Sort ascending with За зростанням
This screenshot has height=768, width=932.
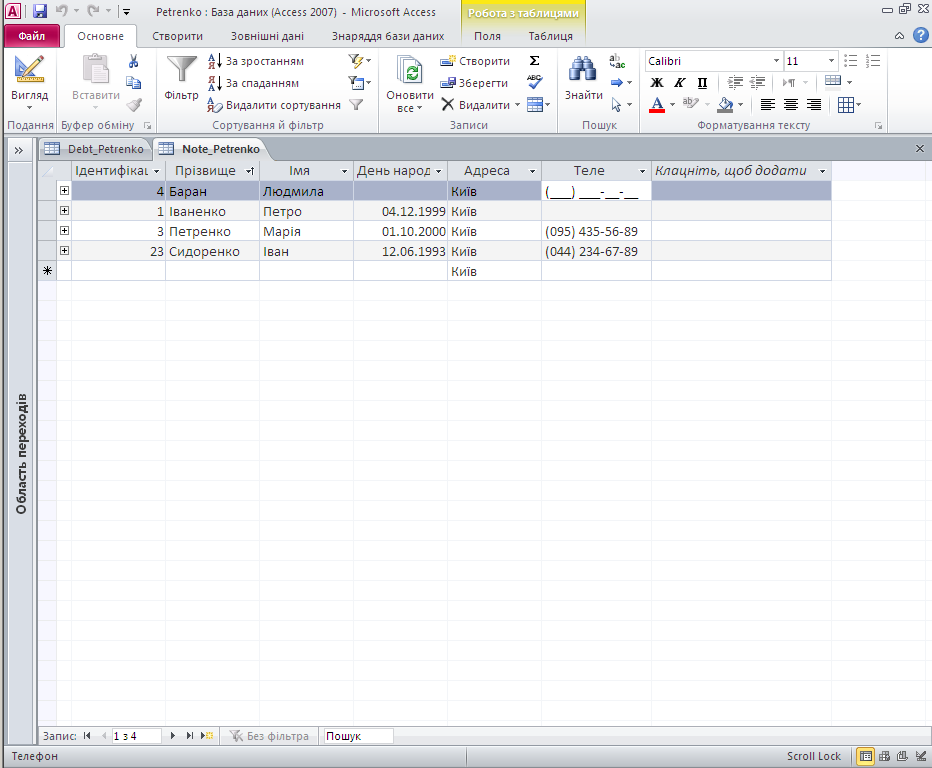[x=255, y=61]
